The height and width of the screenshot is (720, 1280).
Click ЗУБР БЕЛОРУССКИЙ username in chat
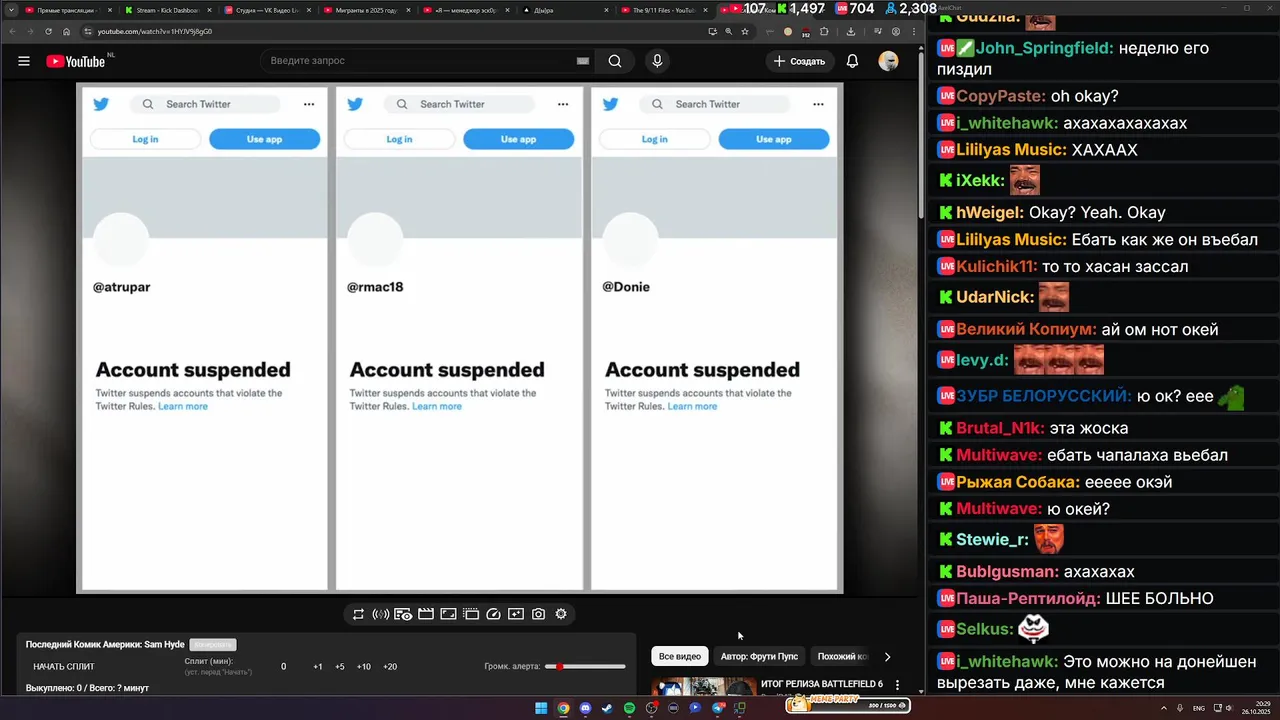1044,396
